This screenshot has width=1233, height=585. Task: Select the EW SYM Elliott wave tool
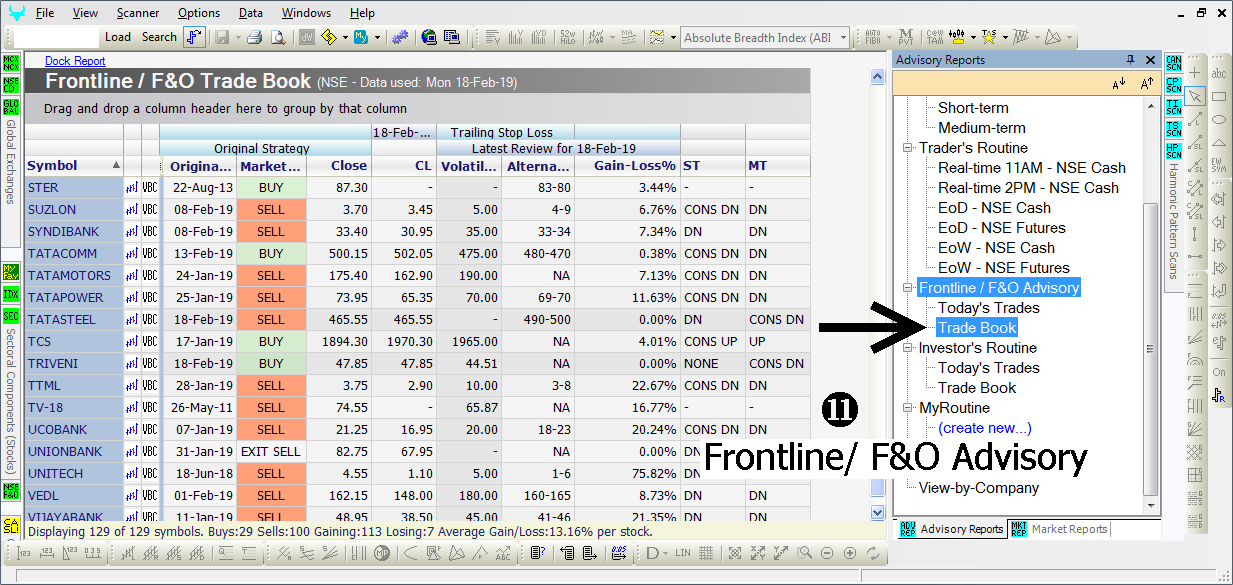tap(1219, 163)
